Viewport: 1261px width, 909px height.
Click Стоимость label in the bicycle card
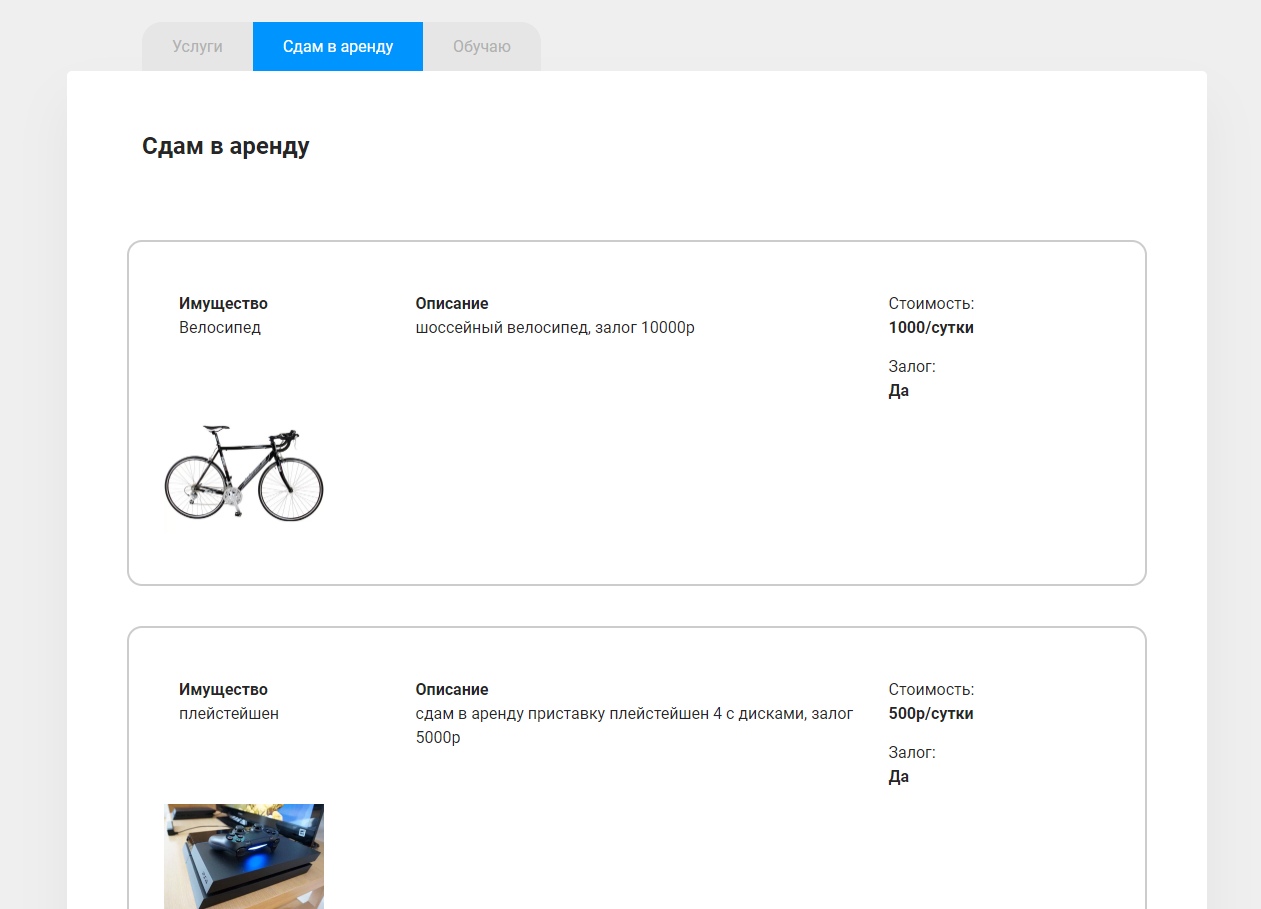(x=931, y=303)
